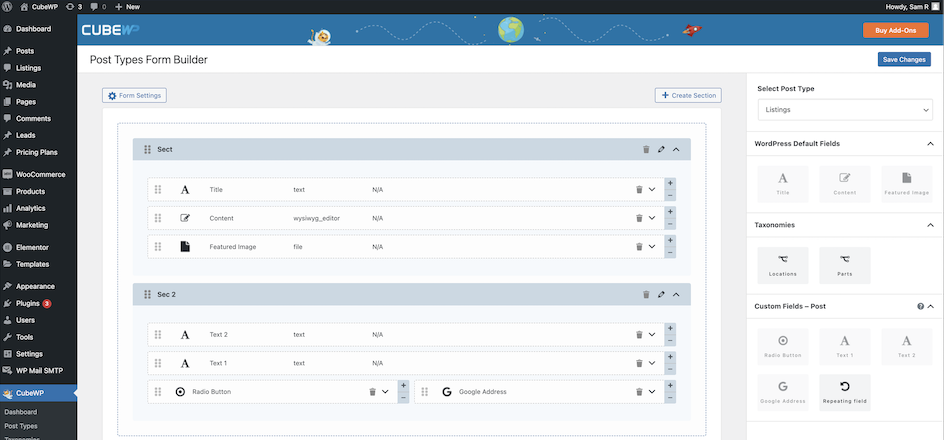Remove the Radio Button field
The height and width of the screenshot is (440, 944).
coord(373,392)
